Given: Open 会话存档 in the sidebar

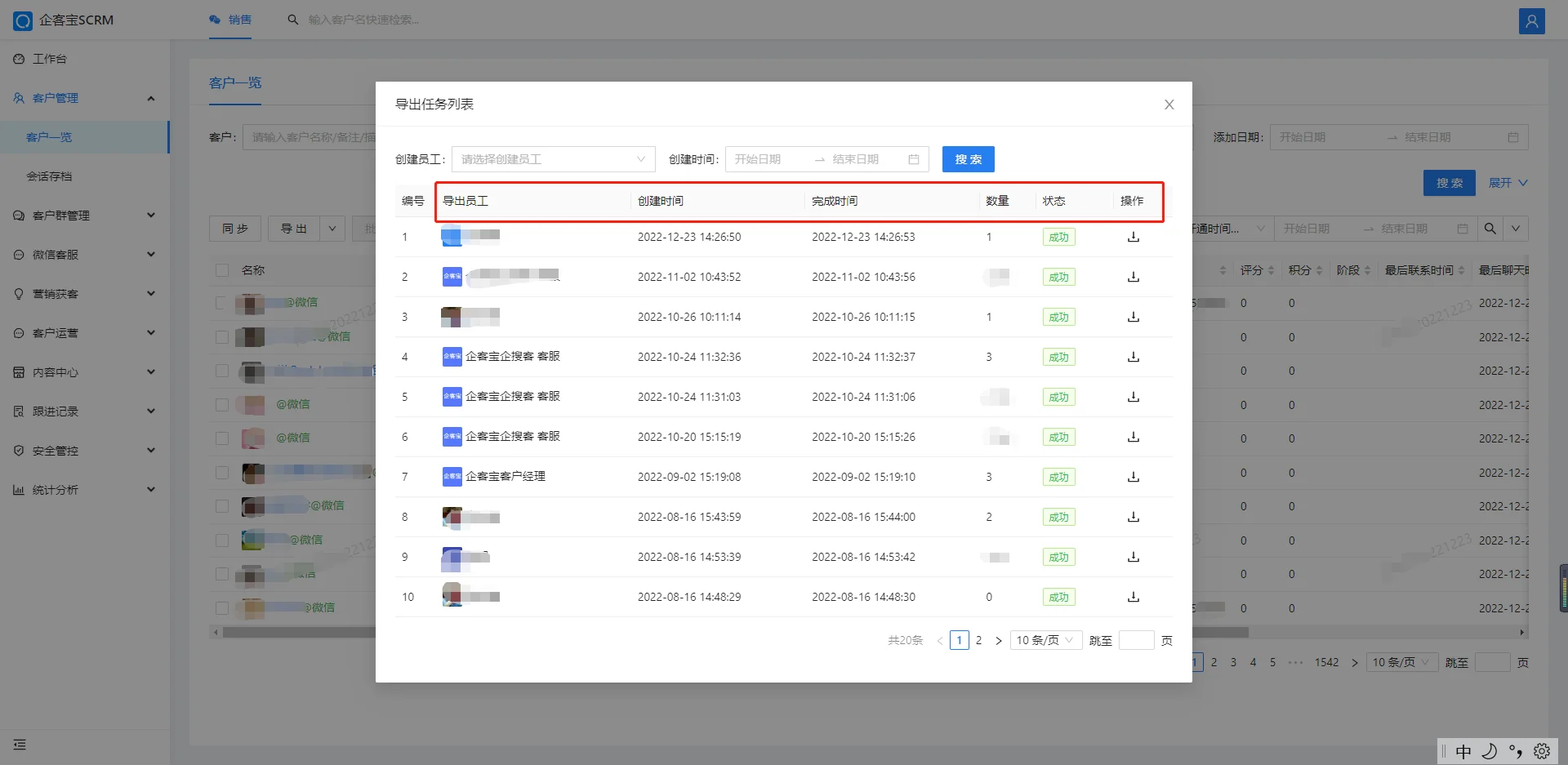Looking at the screenshot, I should [49, 176].
